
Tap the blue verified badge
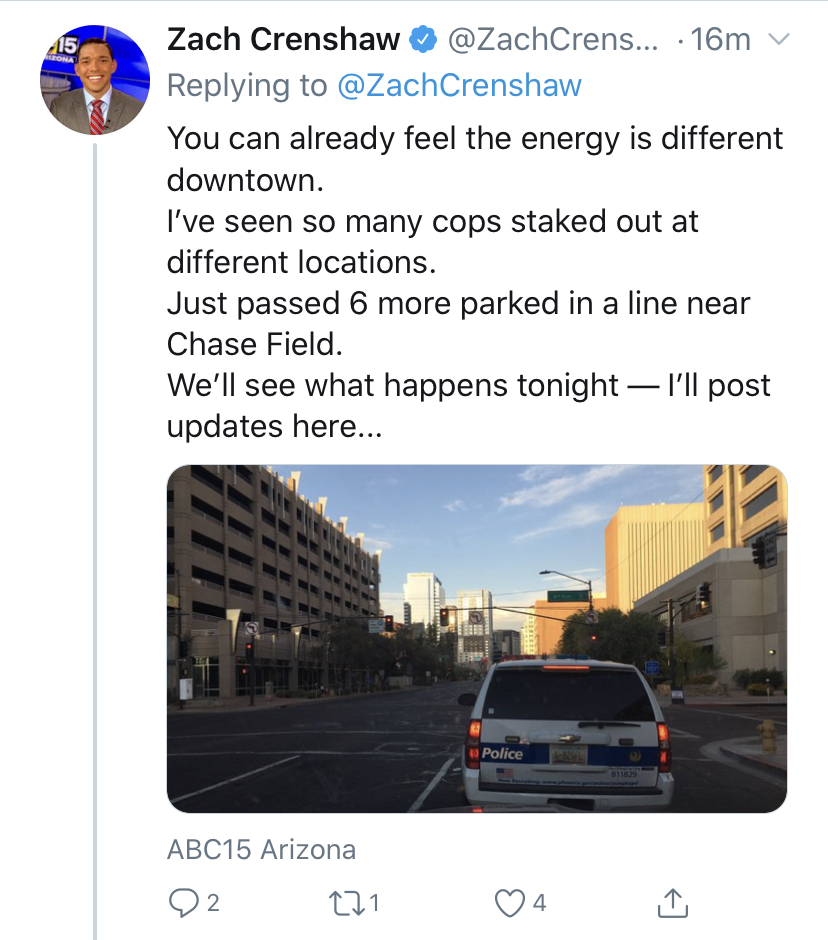pos(423,40)
